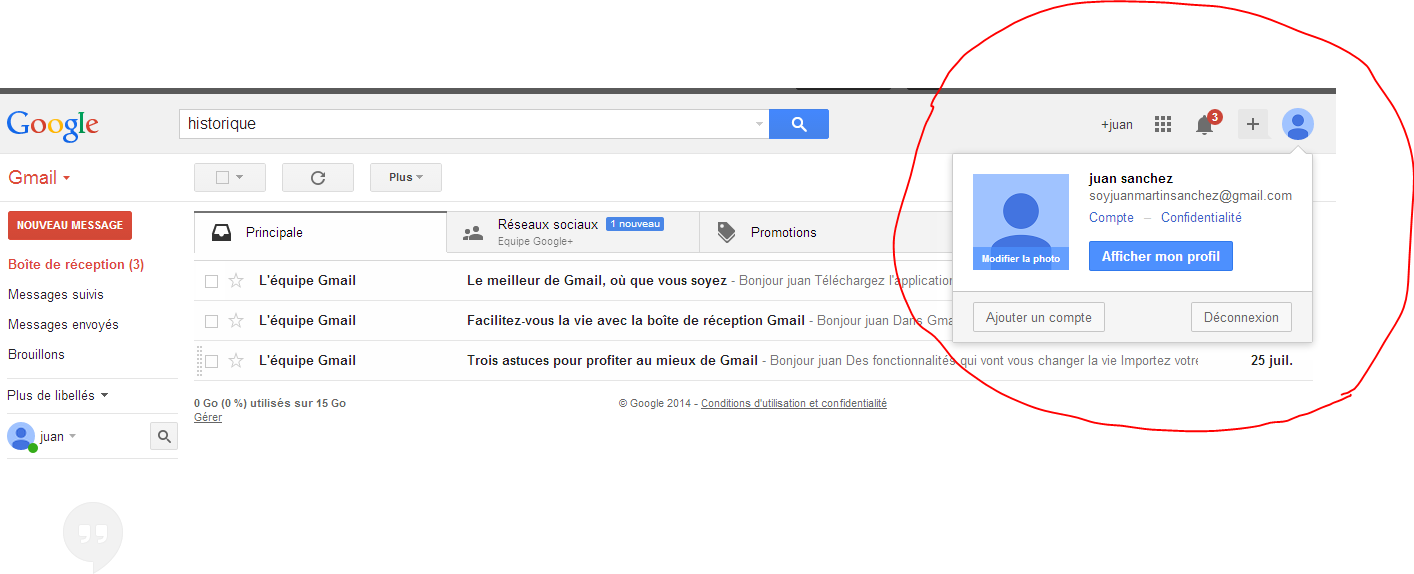Click the Refresh mail icon button
The width and height of the screenshot is (1414, 574).
point(318,177)
